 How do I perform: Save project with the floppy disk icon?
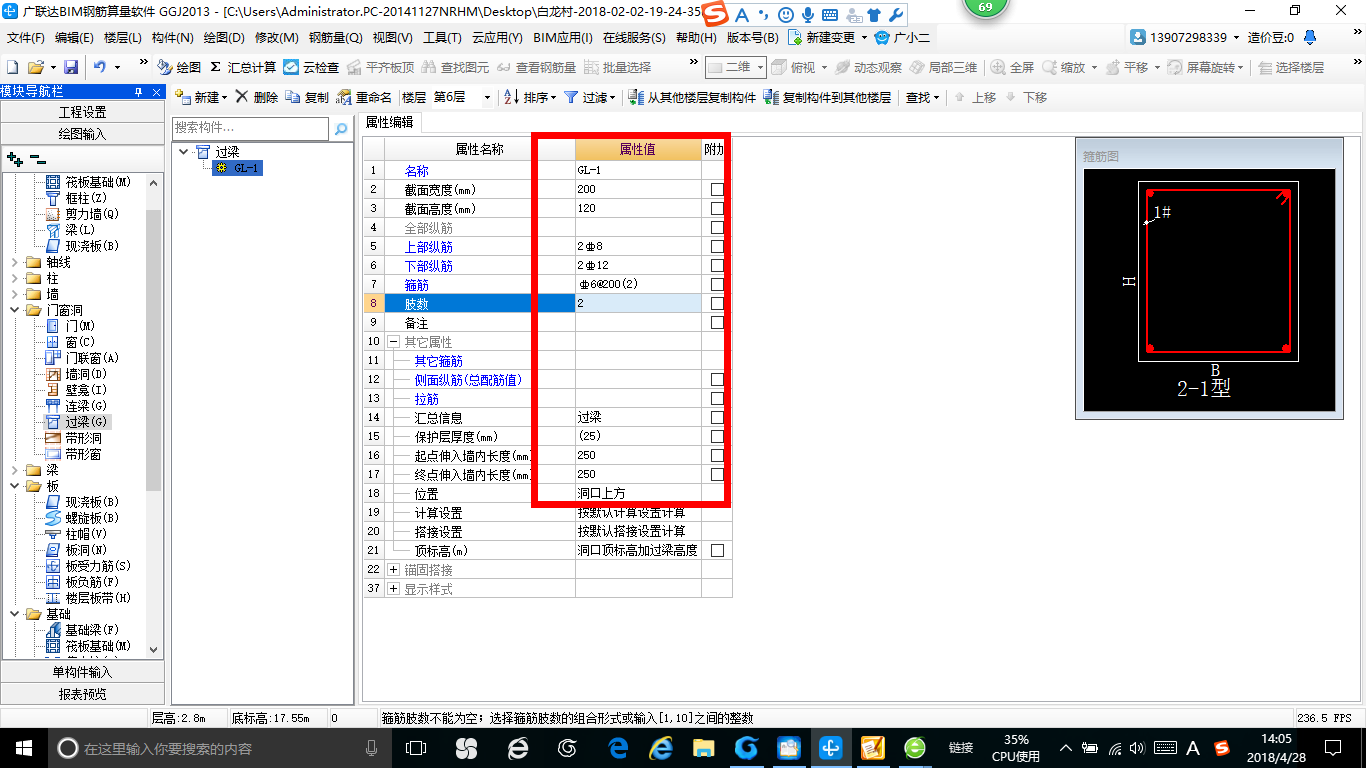pyautogui.click(x=71, y=67)
